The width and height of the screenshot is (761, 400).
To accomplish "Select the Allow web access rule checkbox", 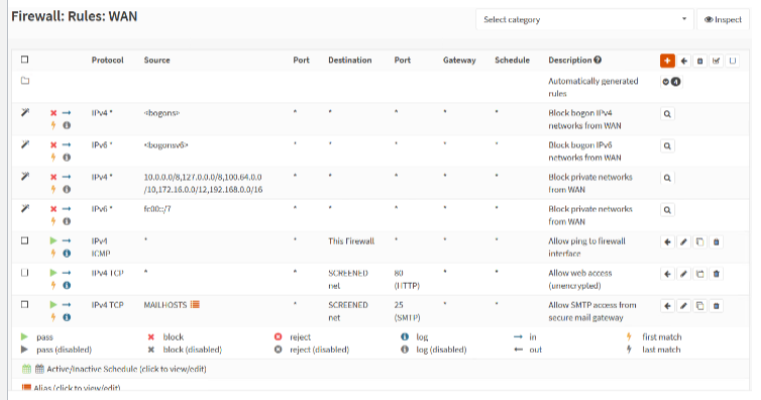I will tap(25, 273).
